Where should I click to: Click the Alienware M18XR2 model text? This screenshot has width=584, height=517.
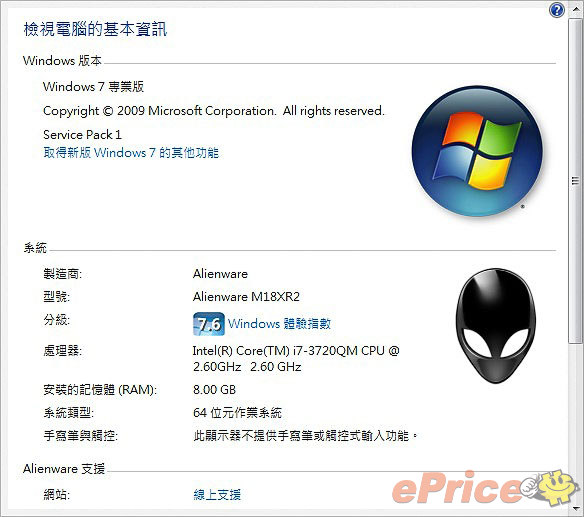click(x=246, y=297)
